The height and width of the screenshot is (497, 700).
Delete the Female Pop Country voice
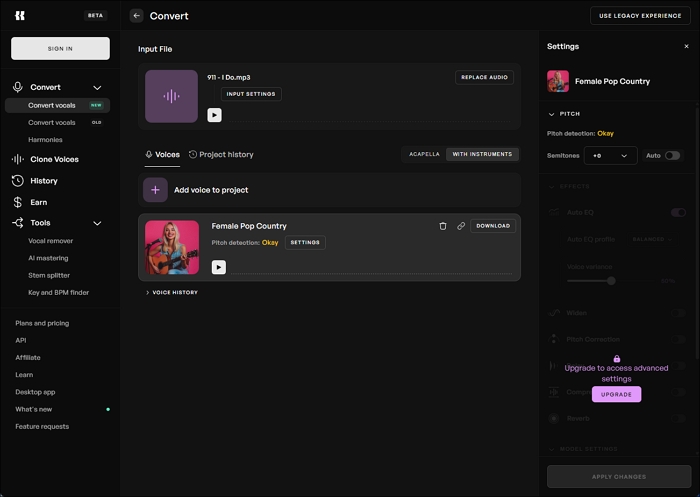point(443,226)
